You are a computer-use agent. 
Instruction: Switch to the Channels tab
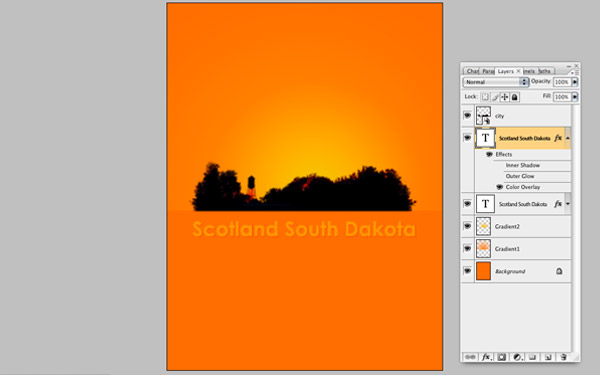(529, 71)
